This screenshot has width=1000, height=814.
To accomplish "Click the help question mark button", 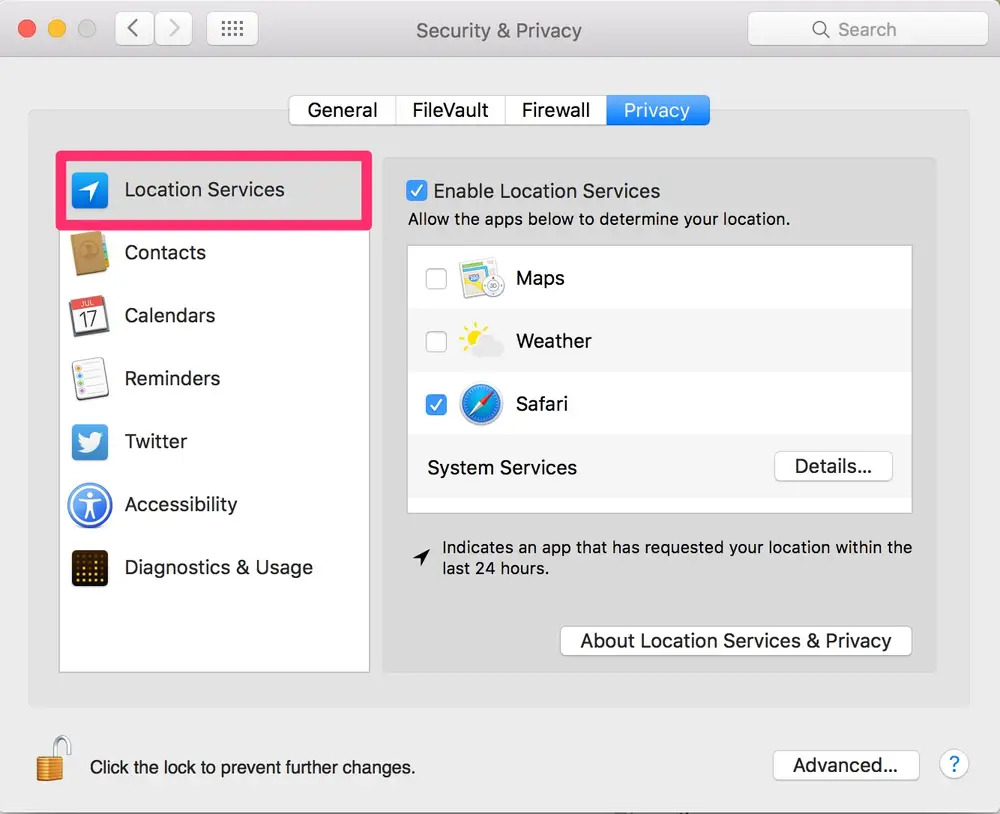I will point(953,765).
